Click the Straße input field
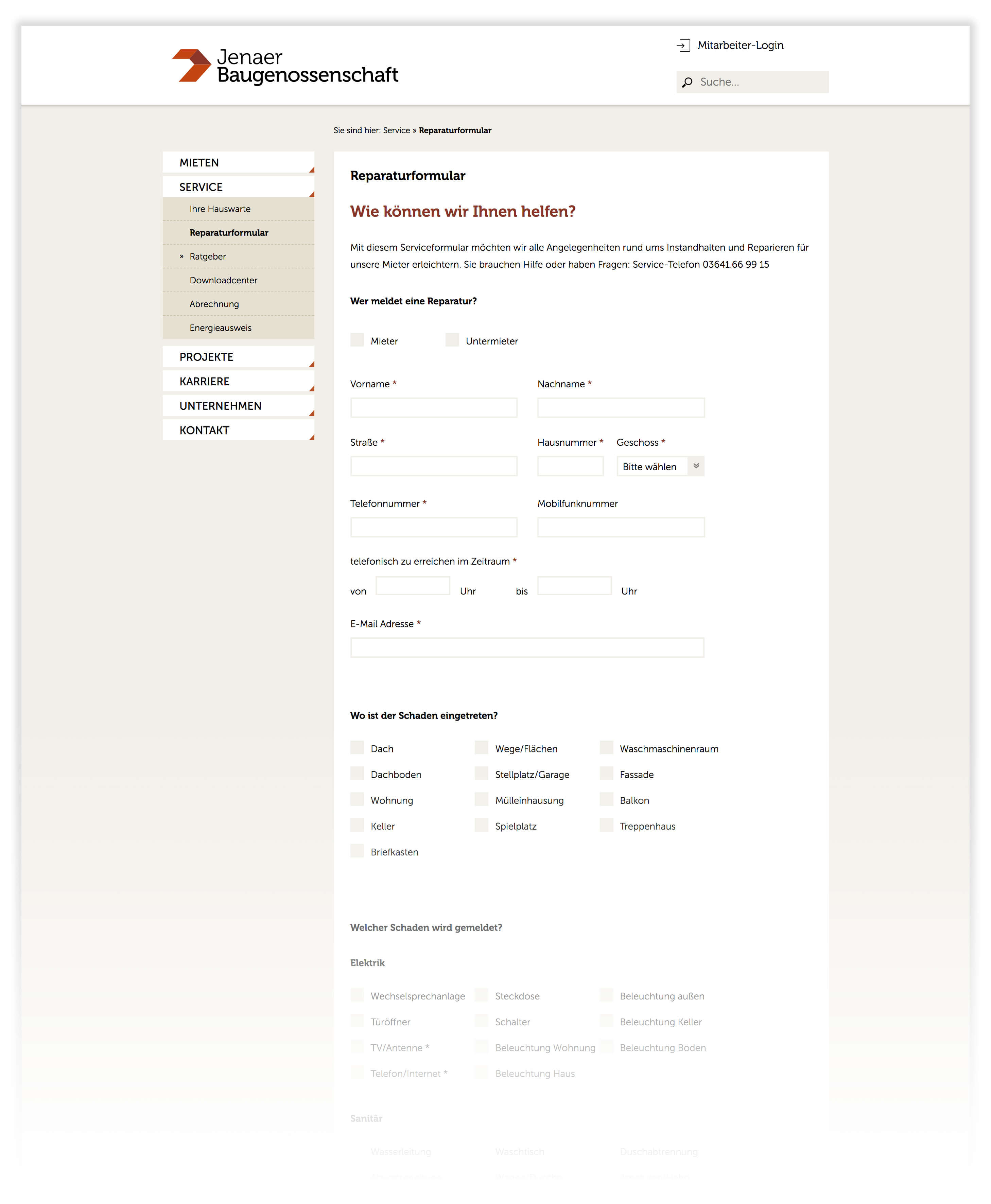Viewport: 991px width, 1204px height. point(434,466)
